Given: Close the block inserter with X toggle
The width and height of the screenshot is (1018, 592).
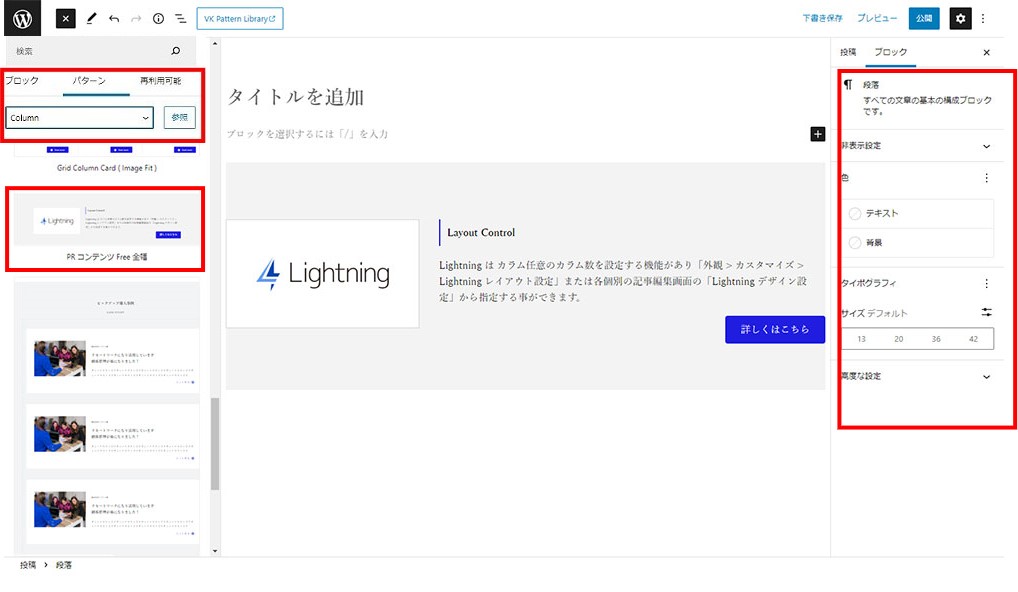Looking at the screenshot, I should click(66, 18).
